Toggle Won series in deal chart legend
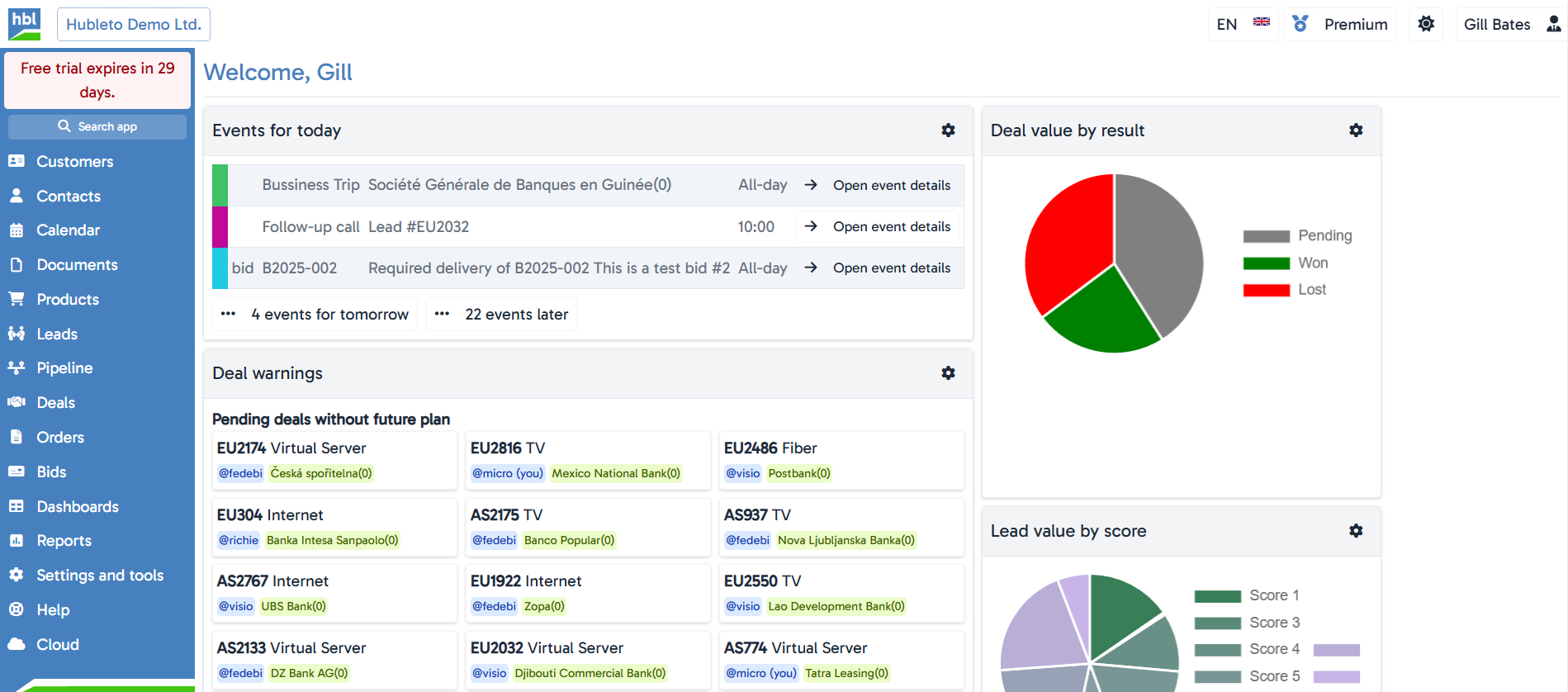Screen dimensions: 1568x692 (1286, 263)
